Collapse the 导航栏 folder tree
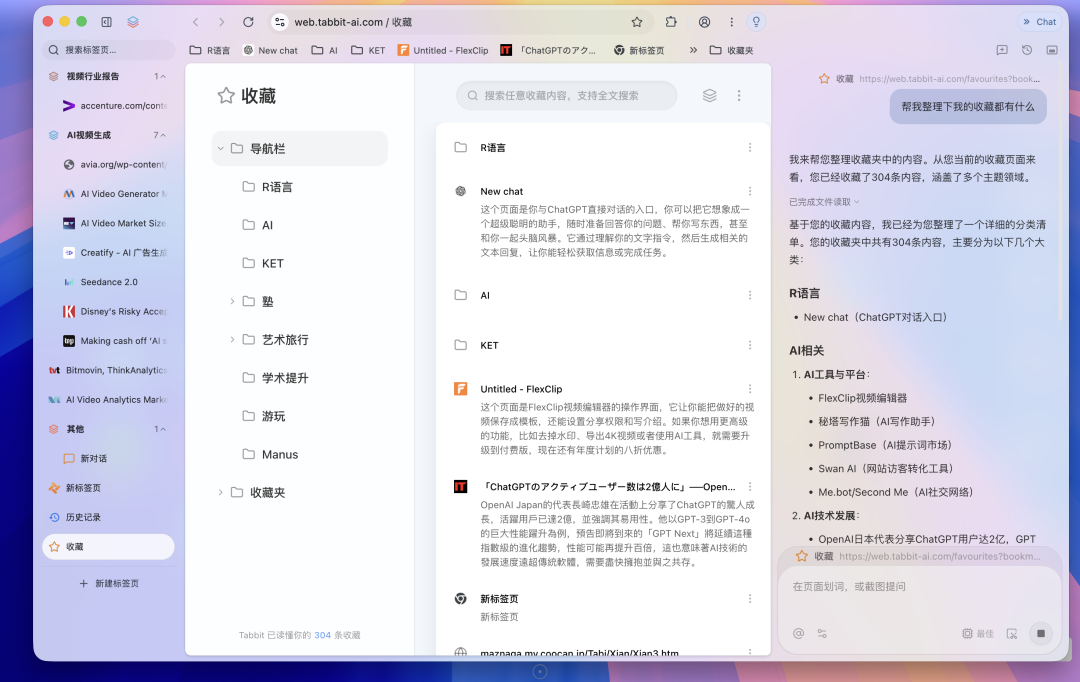This screenshot has height=682, width=1080. pyautogui.click(x=220, y=149)
